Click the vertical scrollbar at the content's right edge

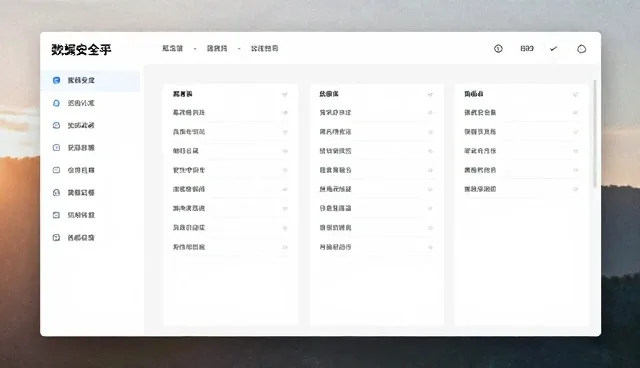point(595,133)
